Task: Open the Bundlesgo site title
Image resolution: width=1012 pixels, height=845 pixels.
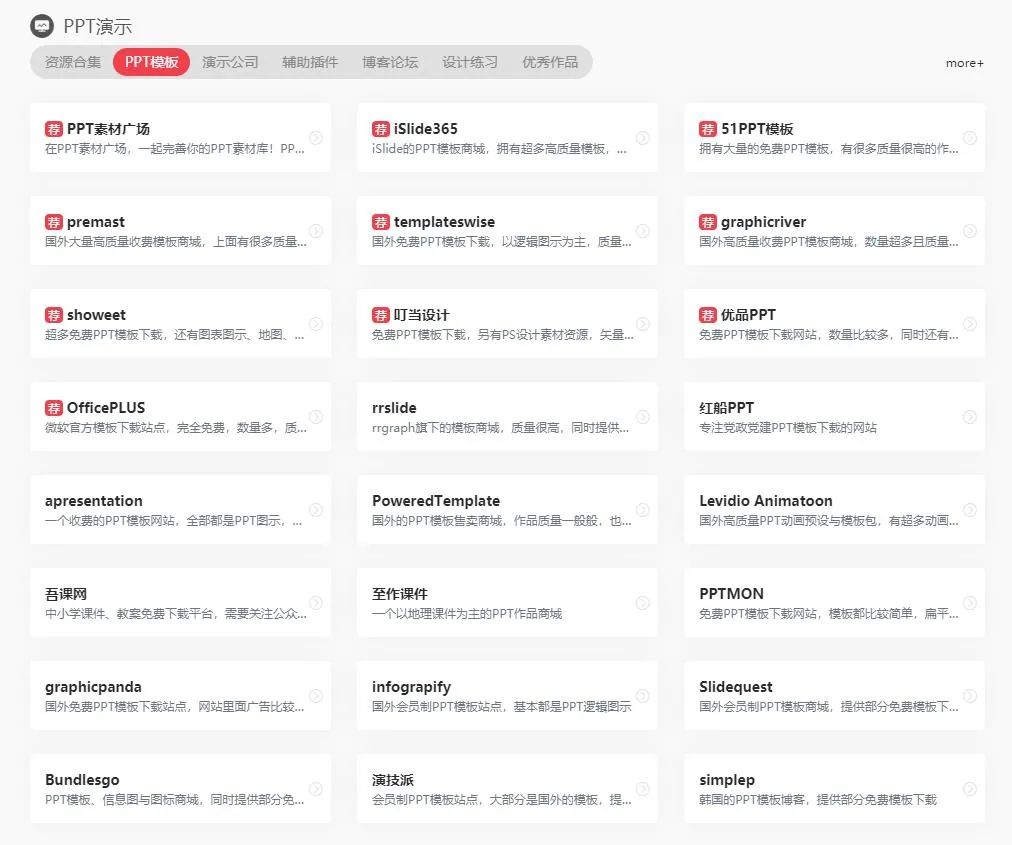Action: [82, 779]
